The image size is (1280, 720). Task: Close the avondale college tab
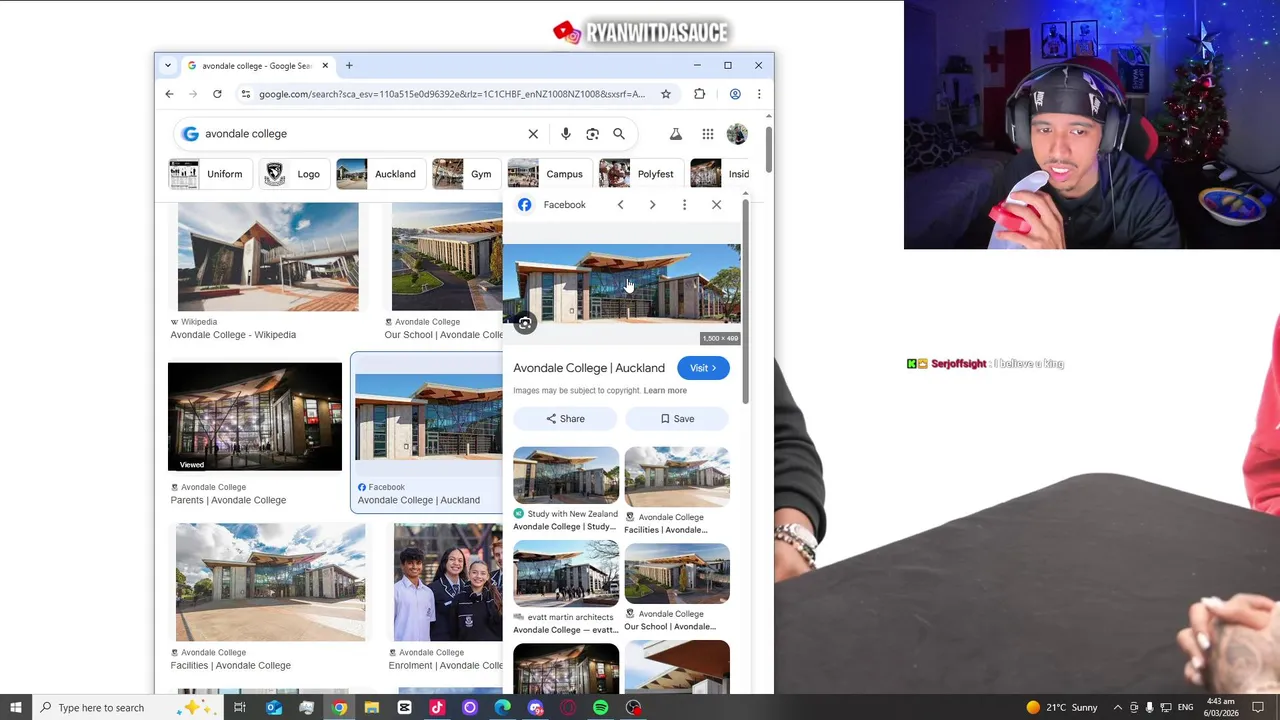324,66
